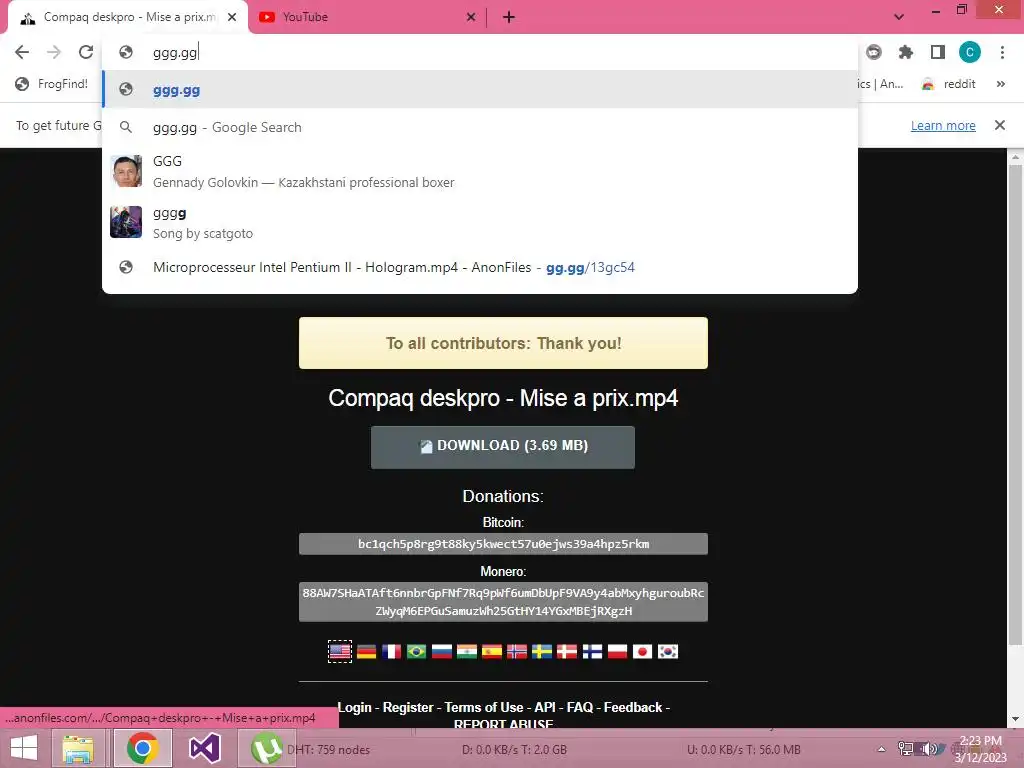
Task: Open the Terms of Use link
Action: click(x=484, y=707)
